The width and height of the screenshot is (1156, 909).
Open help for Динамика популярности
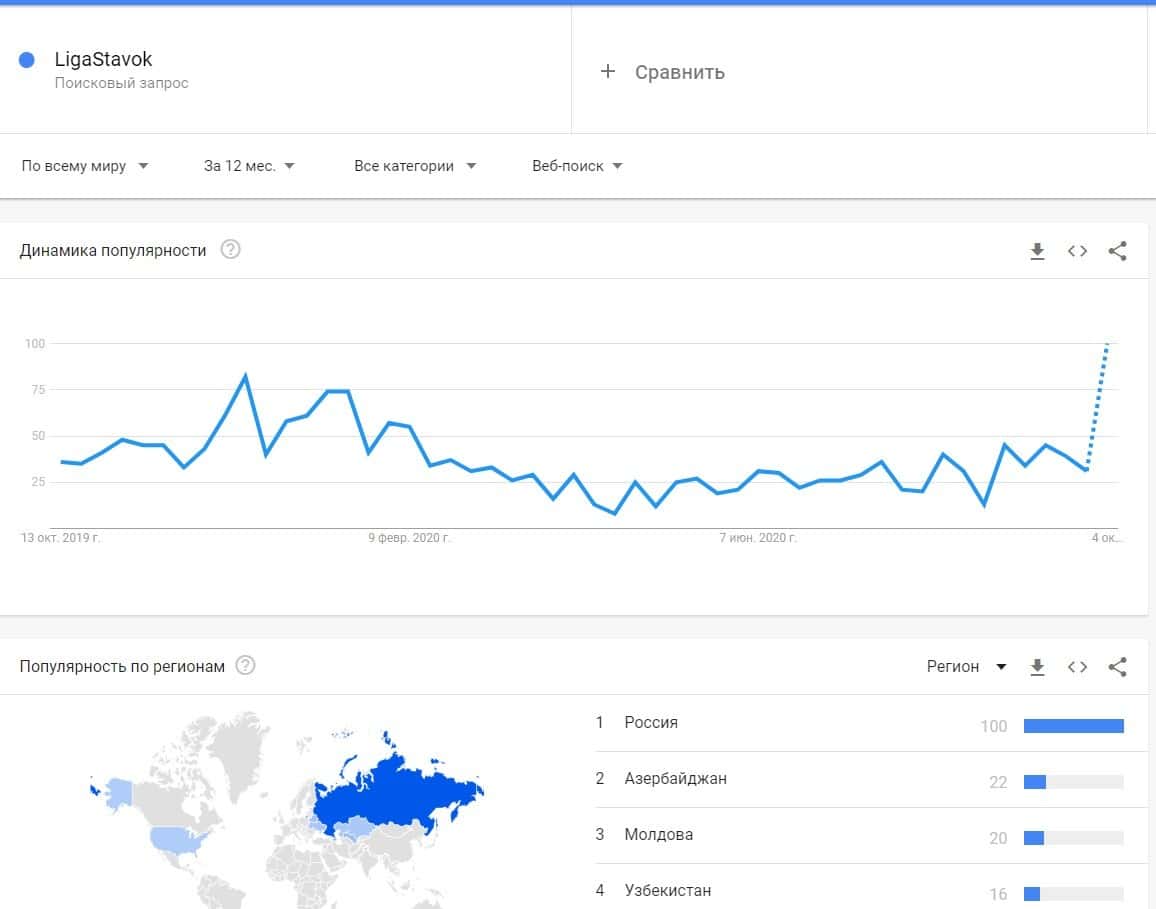click(x=230, y=250)
